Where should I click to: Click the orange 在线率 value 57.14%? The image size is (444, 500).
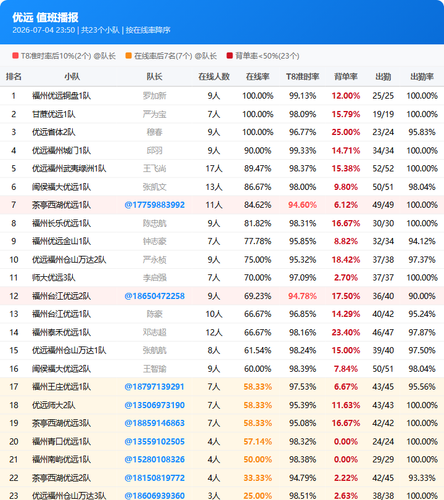[x=258, y=441]
